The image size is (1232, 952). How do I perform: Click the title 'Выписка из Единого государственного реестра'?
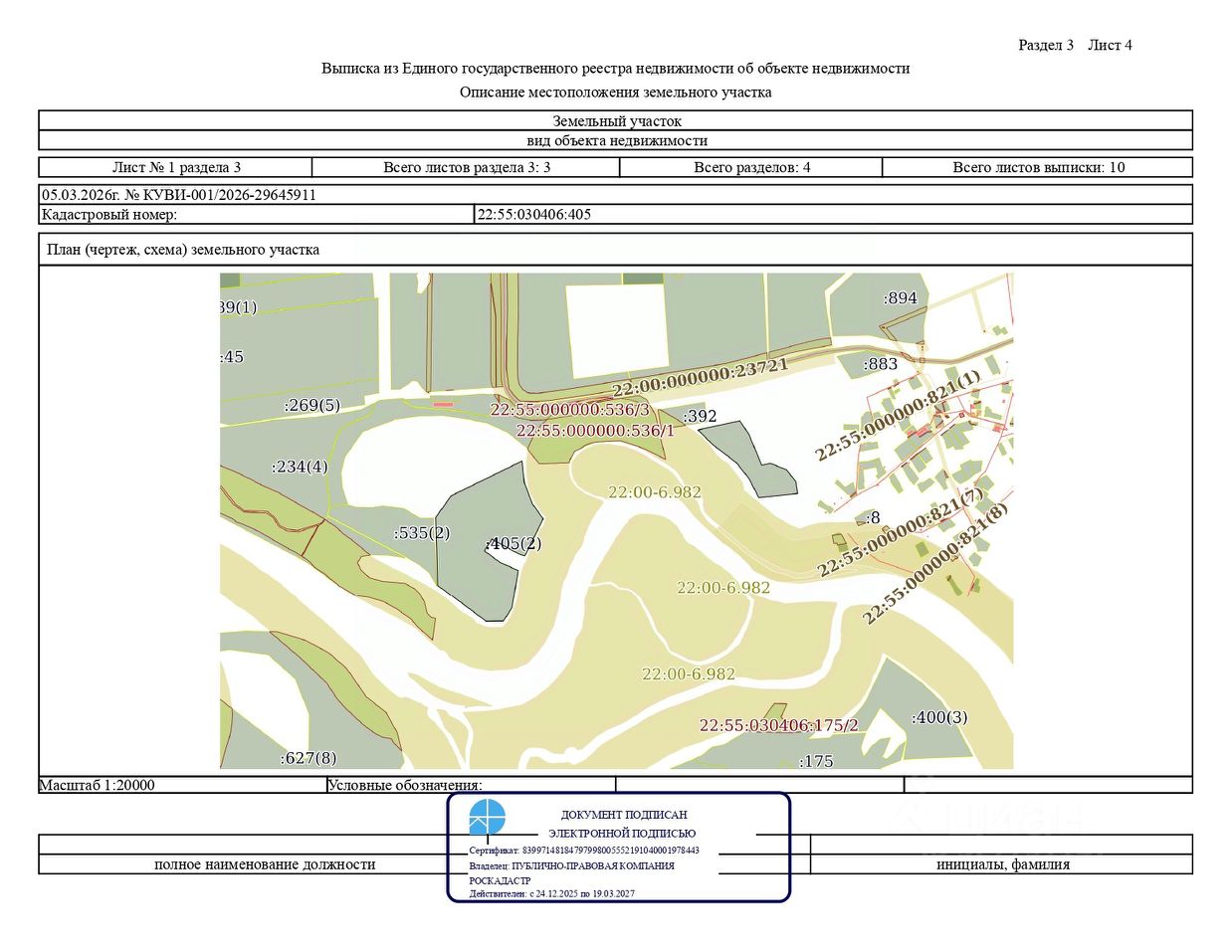click(x=616, y=69)
